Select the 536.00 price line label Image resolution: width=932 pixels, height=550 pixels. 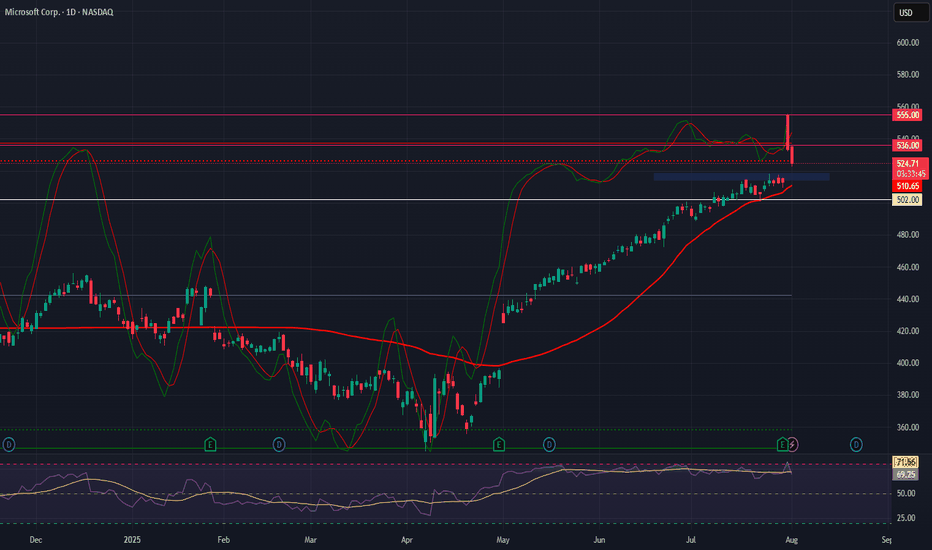(x=907, y=145)
